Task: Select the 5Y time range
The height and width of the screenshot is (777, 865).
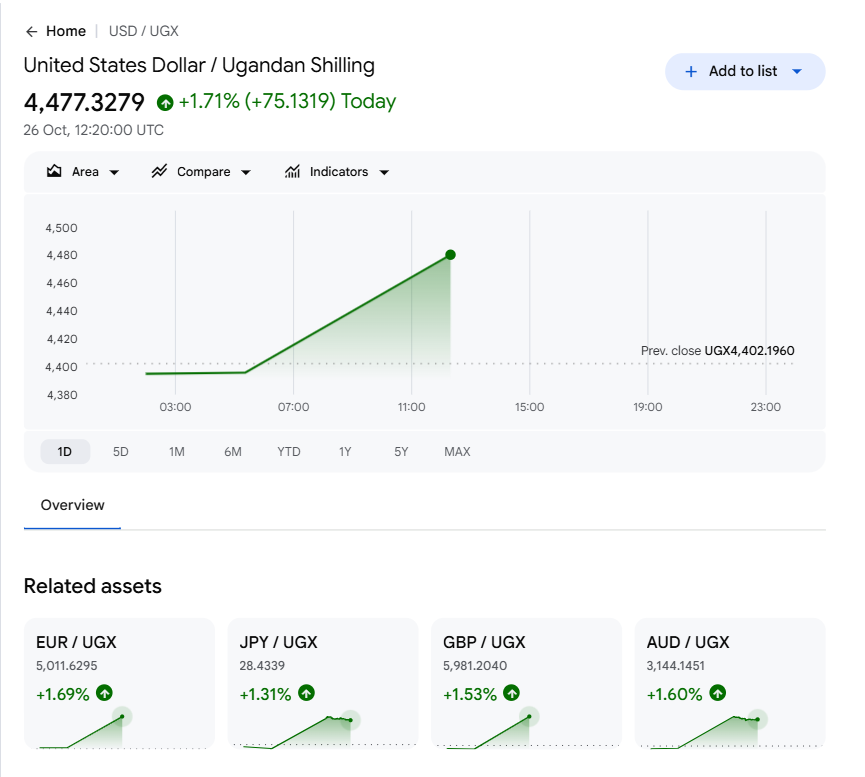Action: [401, 451]
